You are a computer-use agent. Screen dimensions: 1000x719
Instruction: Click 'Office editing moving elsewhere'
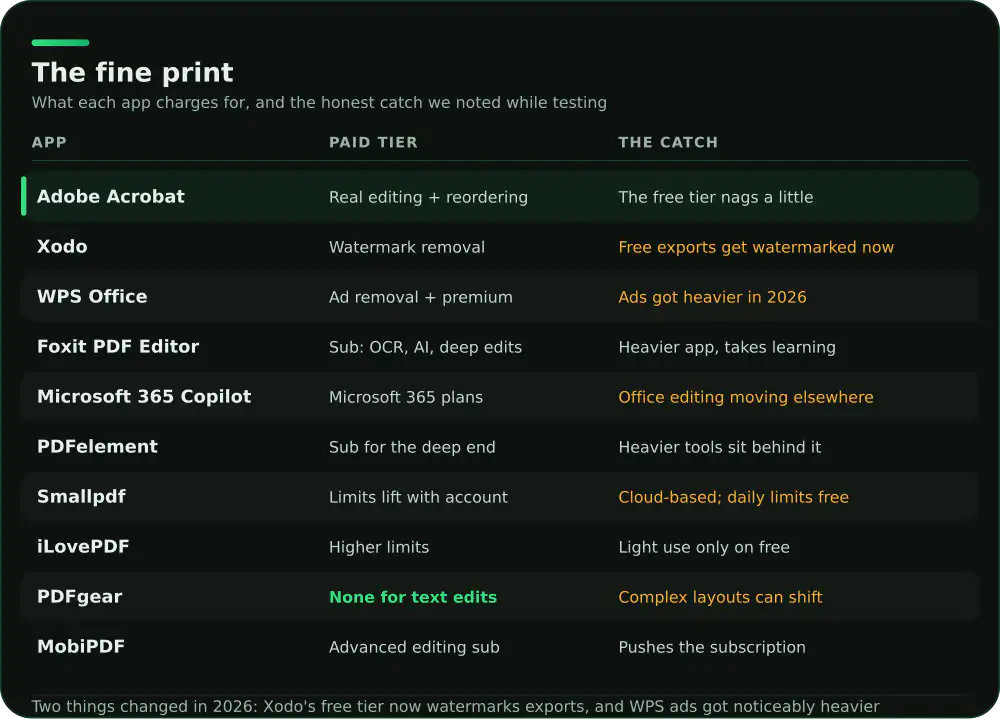[746, 397]
